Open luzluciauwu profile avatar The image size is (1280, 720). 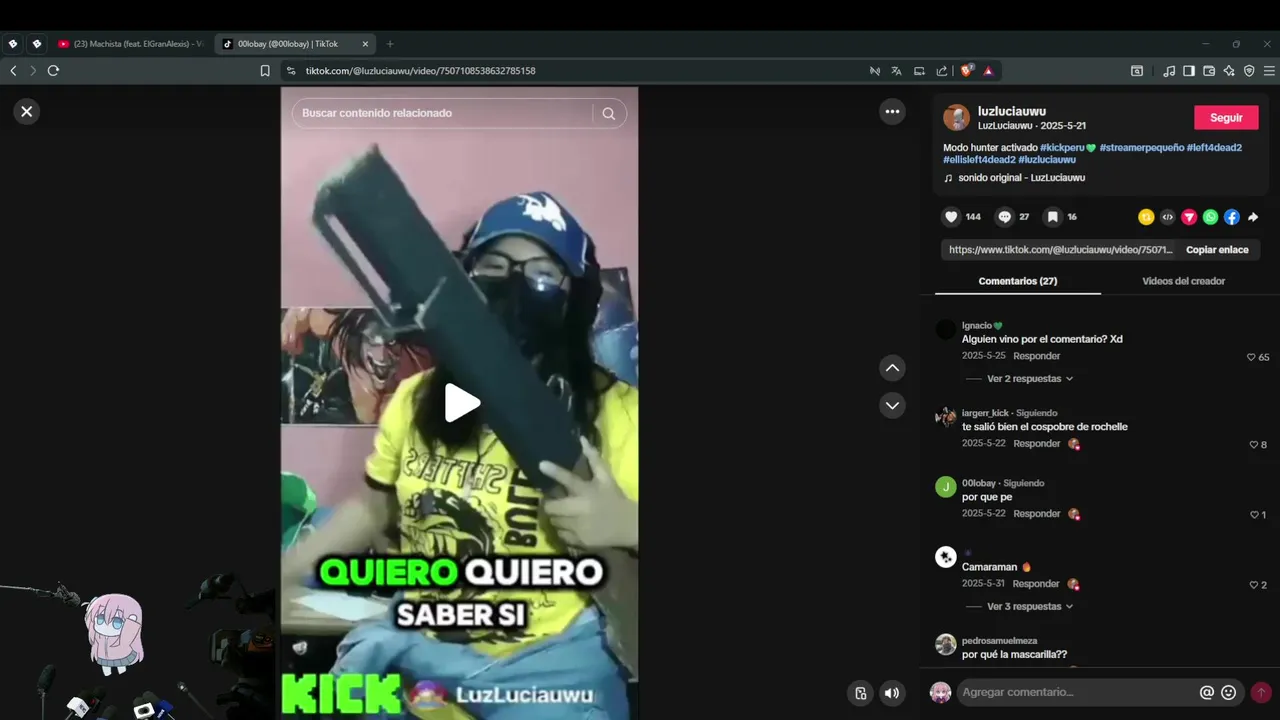click(x=956, y=118)
